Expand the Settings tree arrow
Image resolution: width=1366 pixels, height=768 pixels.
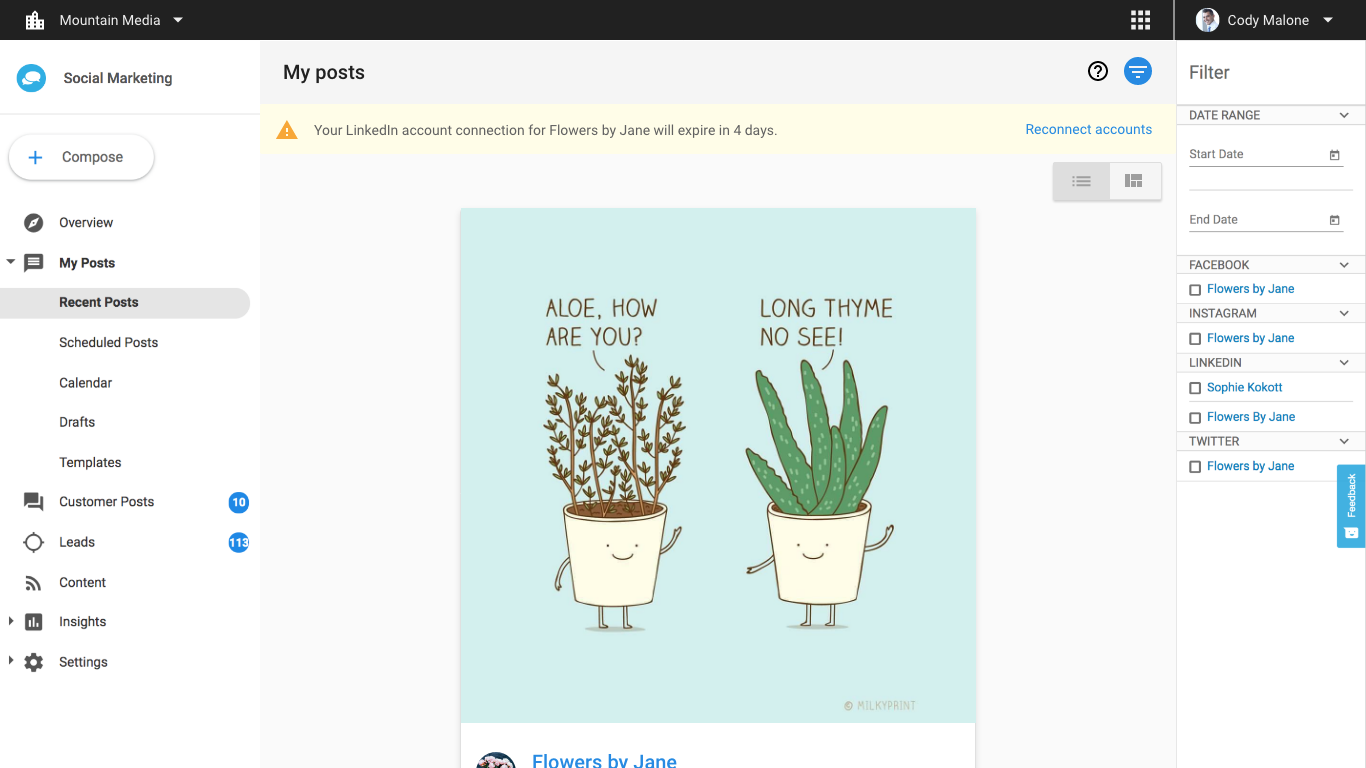tap(11, 661)
